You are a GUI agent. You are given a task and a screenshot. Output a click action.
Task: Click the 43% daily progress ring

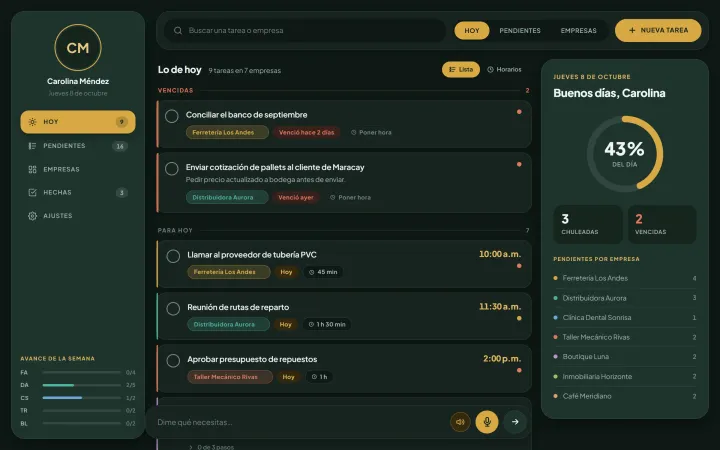(x=624, y=153)
